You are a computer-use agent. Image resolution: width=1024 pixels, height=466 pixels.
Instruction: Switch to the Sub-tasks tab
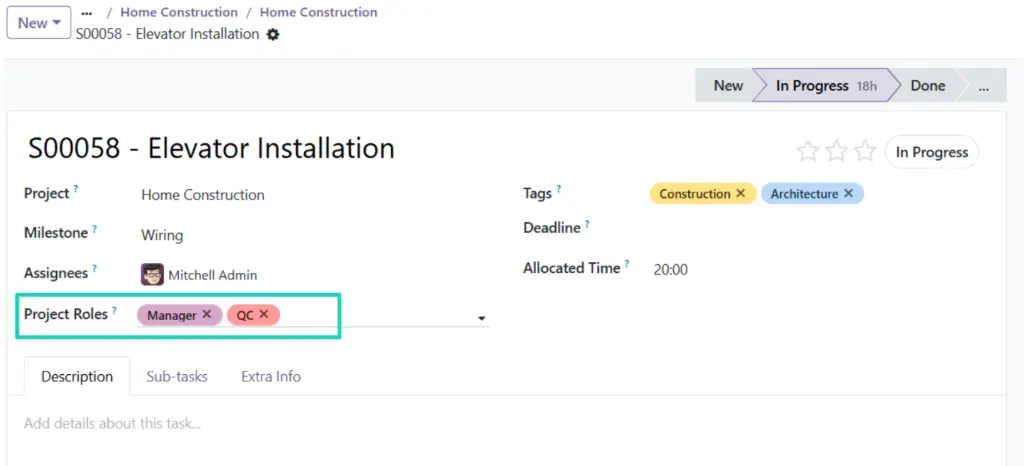[x=177, y=377]
